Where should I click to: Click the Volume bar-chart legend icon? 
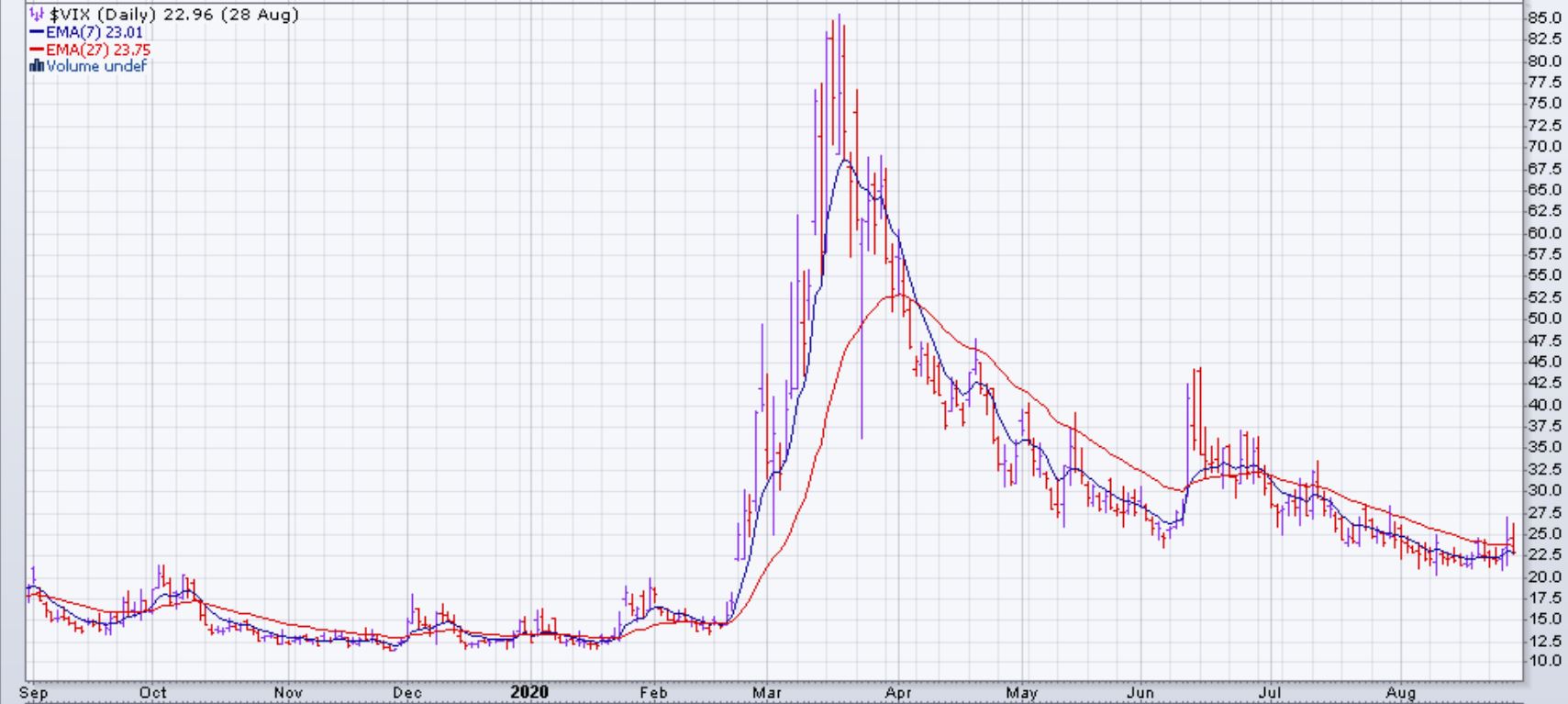37,66
